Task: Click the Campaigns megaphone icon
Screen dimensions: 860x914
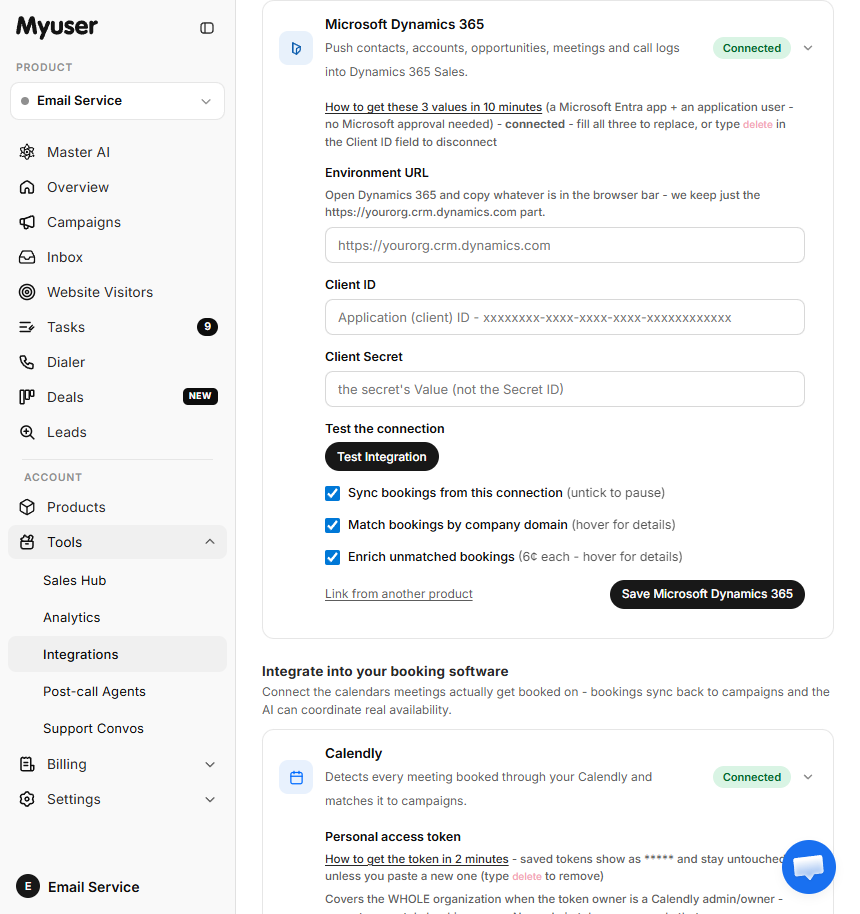Action: (x=27, y=222)
